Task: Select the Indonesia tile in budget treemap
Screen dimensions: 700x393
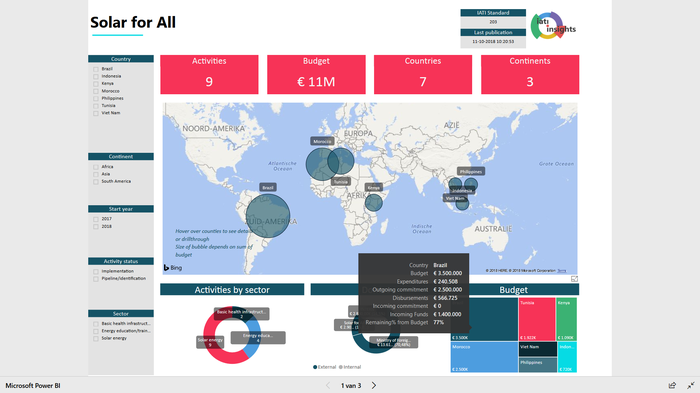Action: (x=567, y=357)
